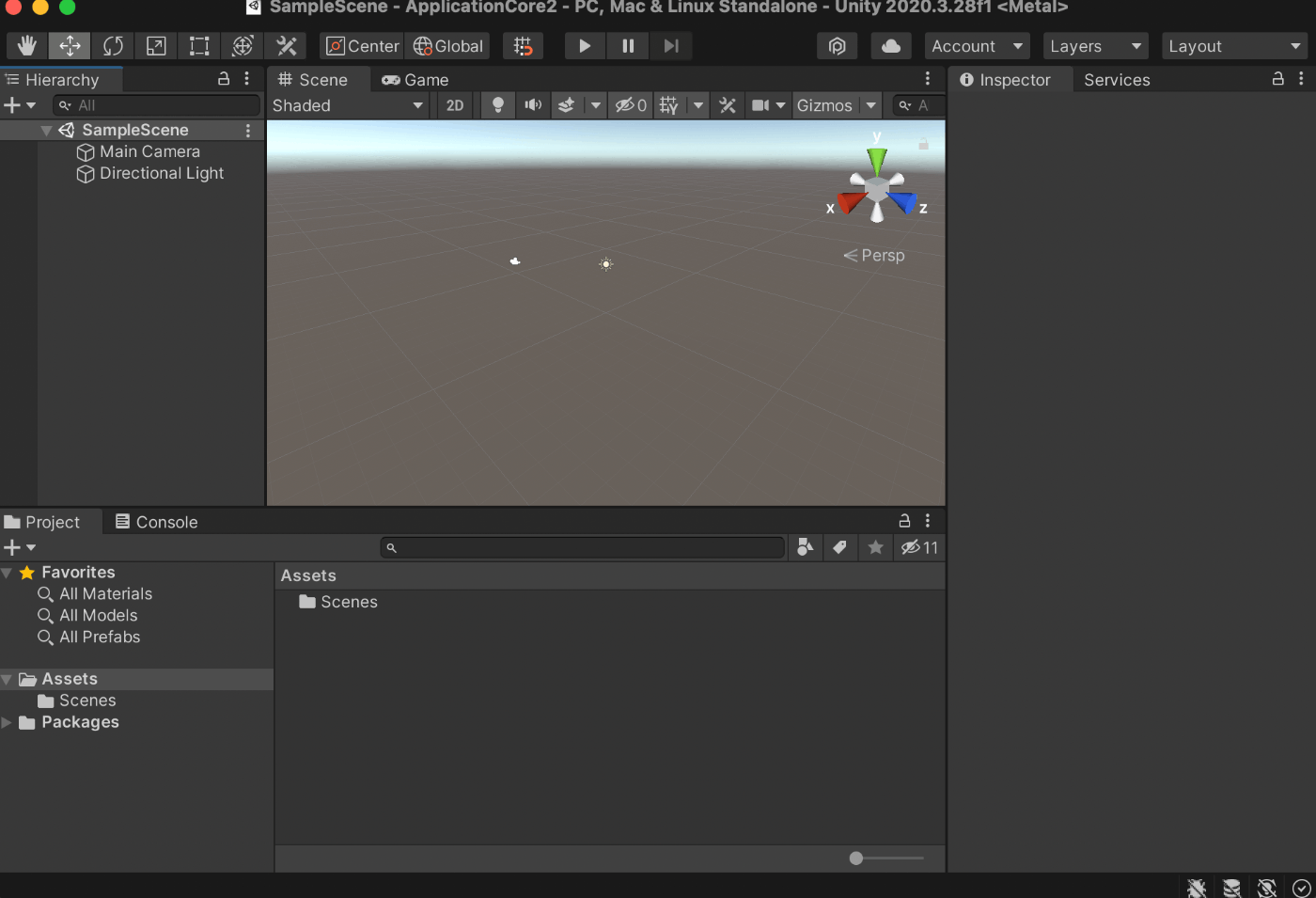Toggle scene effects like skybox
This screenshot has height=898, width=1316.
[x=566, y=105]
